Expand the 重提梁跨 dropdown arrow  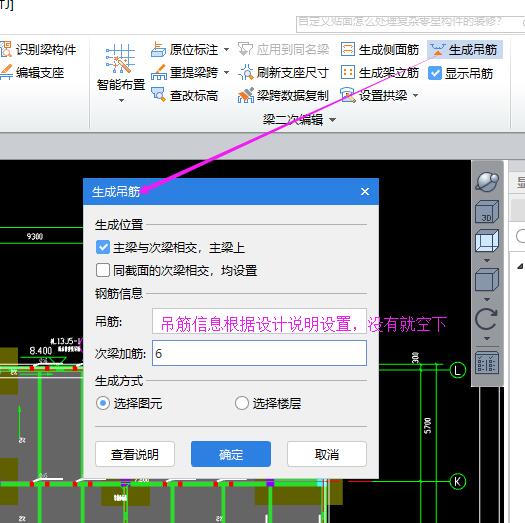point(226,72)
